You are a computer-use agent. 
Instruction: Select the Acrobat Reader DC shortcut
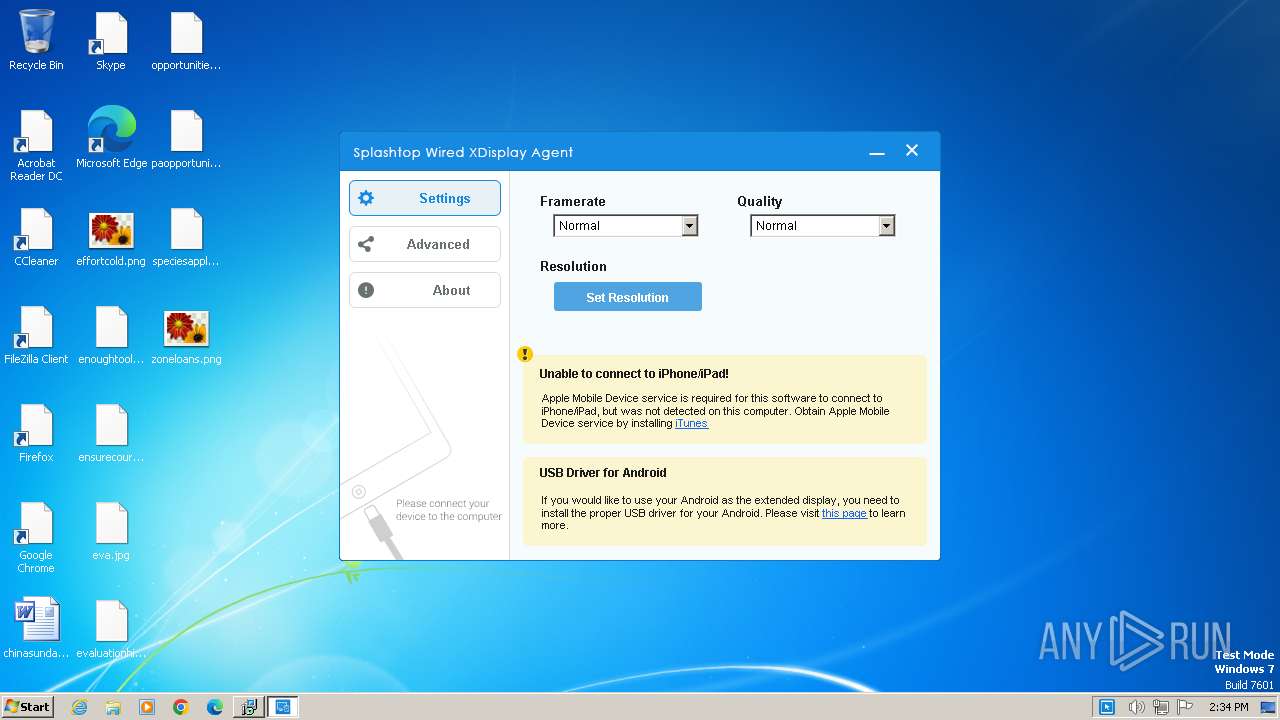(36, 146)
